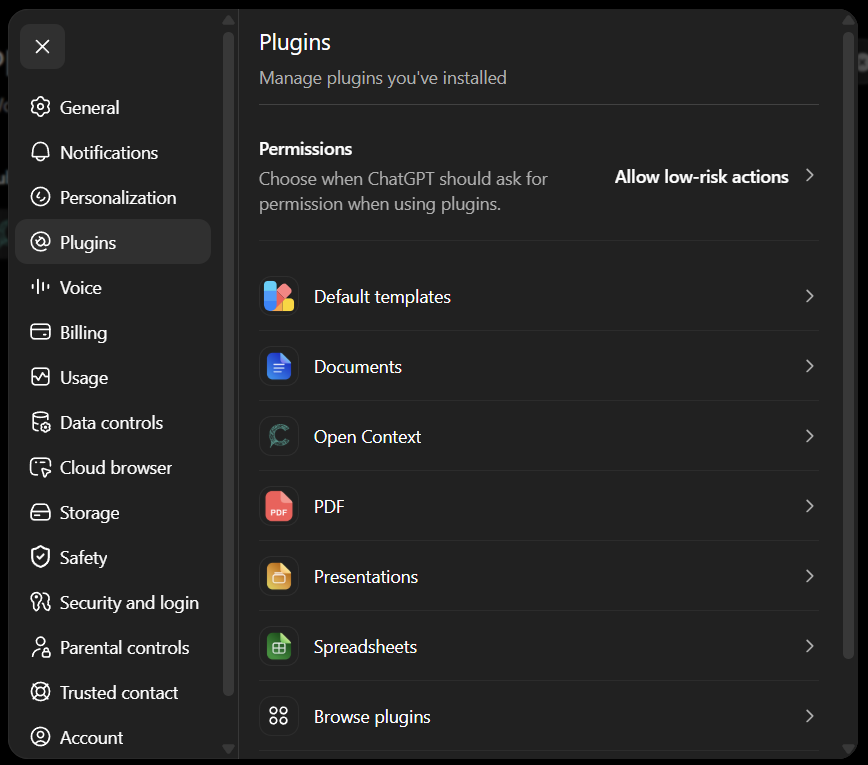Image resolution: width=868 pixels, height=765 pixels.
Task: Click the Parental controls icon
Action: coord(40,647)
